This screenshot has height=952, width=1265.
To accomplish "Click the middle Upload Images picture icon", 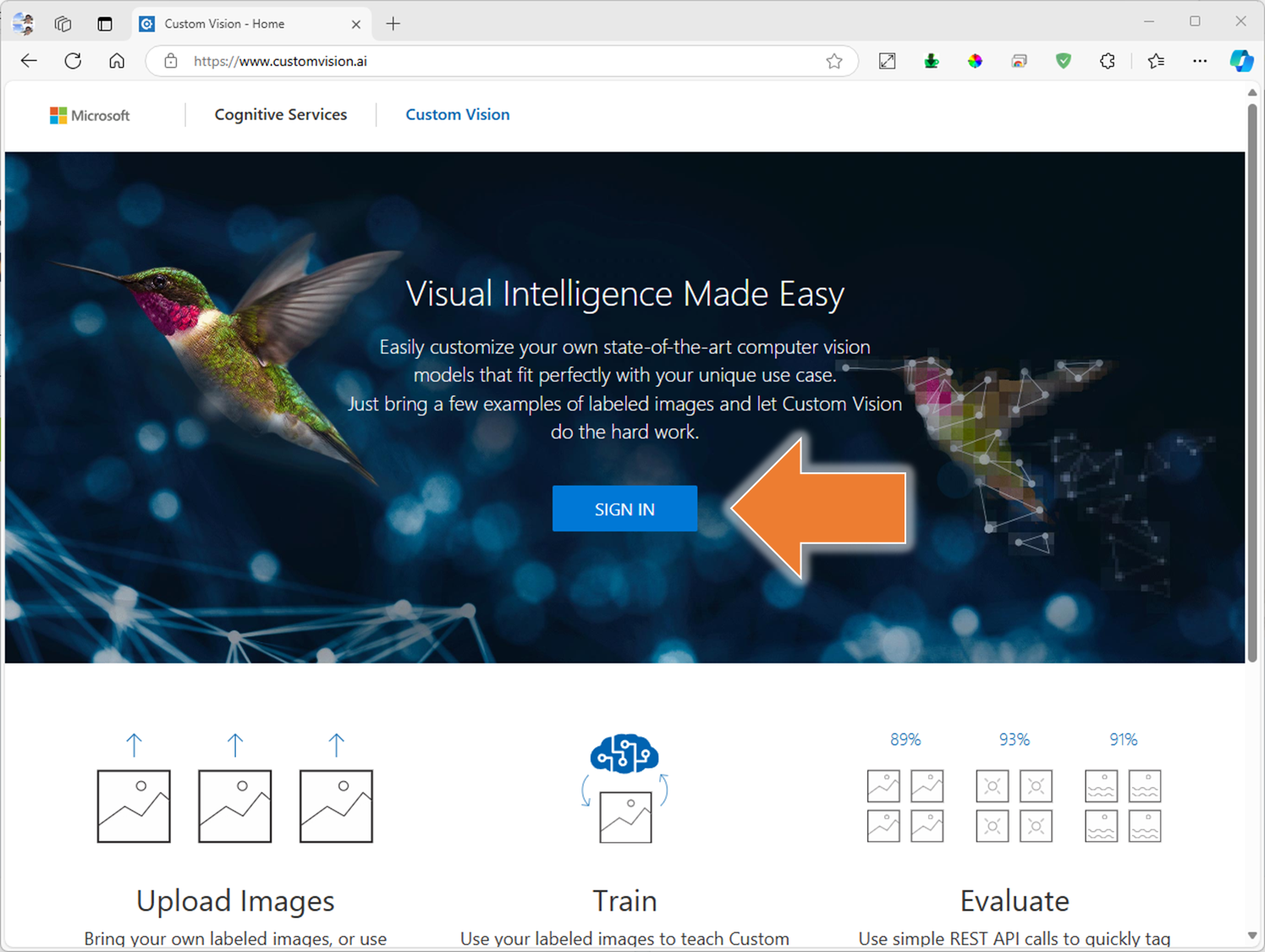I will 235,806.
